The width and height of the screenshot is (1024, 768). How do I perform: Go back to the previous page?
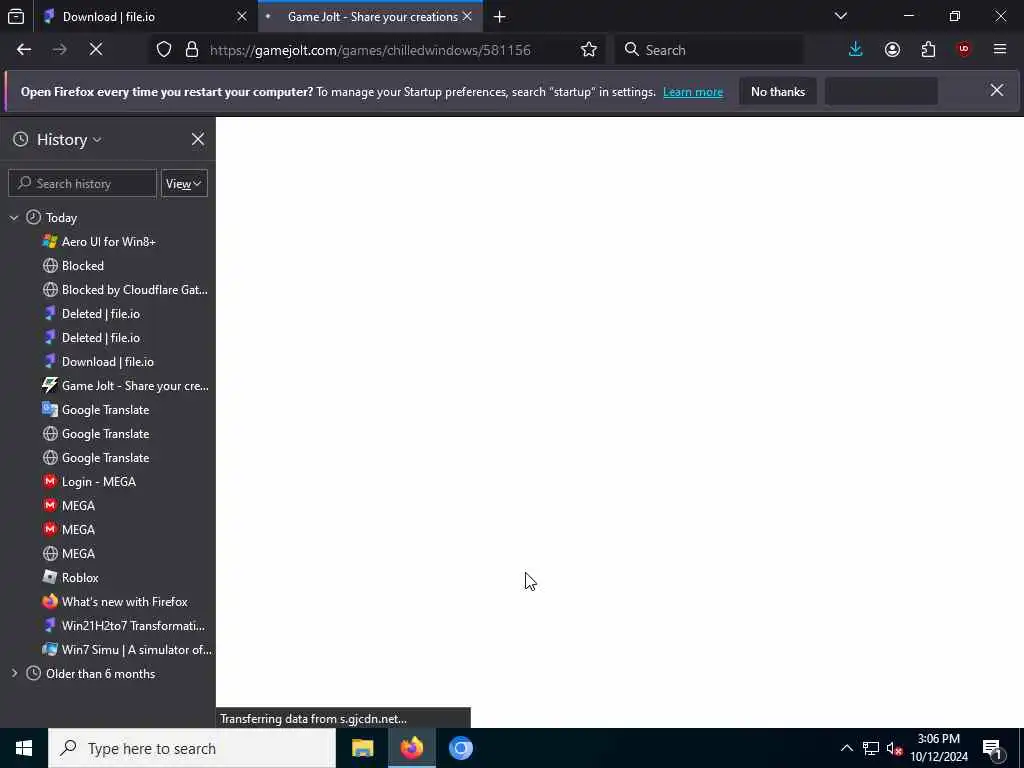24,50
